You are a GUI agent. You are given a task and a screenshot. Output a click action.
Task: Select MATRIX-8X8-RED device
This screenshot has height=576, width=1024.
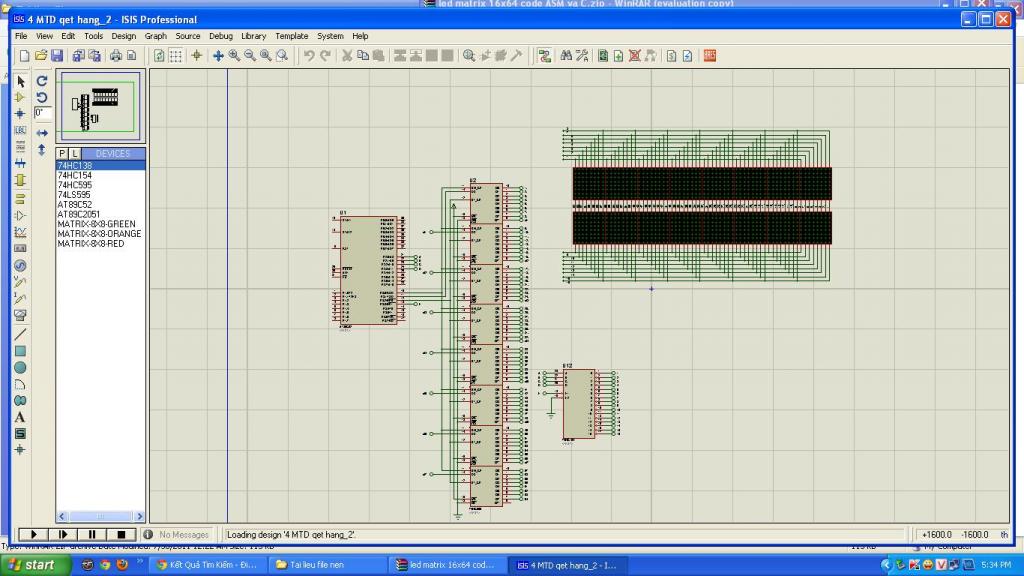[90, 244]
